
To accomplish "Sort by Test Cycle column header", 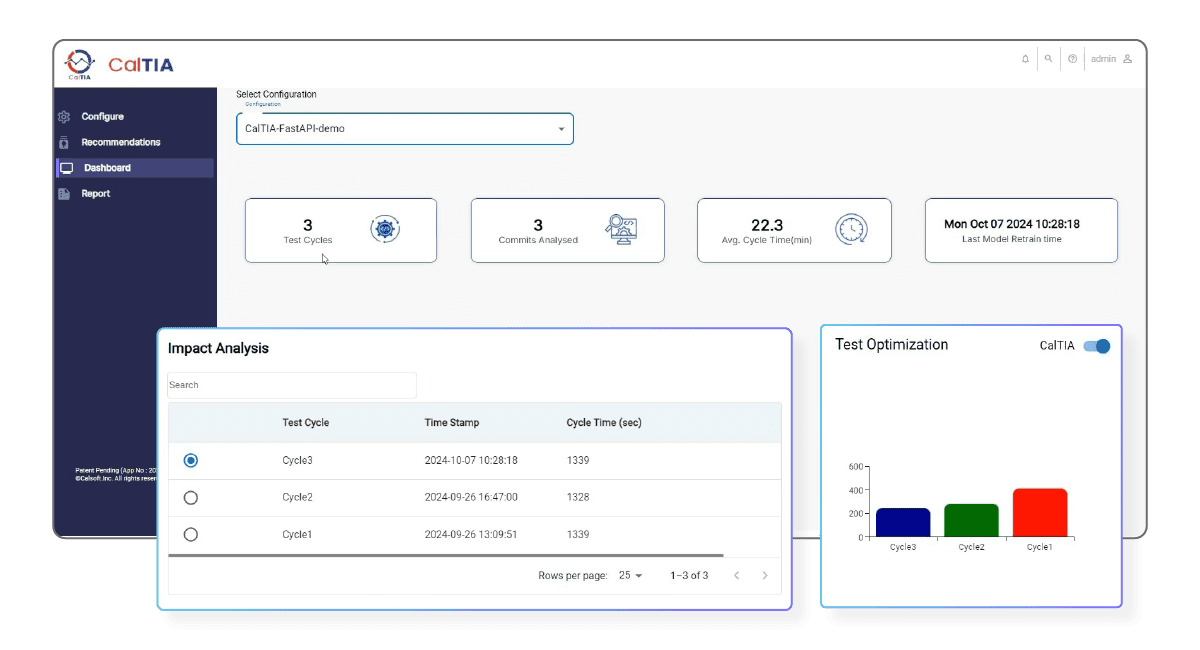I will pyautogui.click(x=305, y=422).
